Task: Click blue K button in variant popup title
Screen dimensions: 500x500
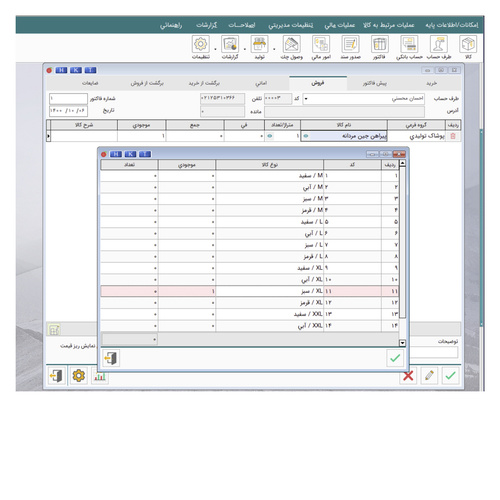Action: pyautogui.click(x=130, y=154)
